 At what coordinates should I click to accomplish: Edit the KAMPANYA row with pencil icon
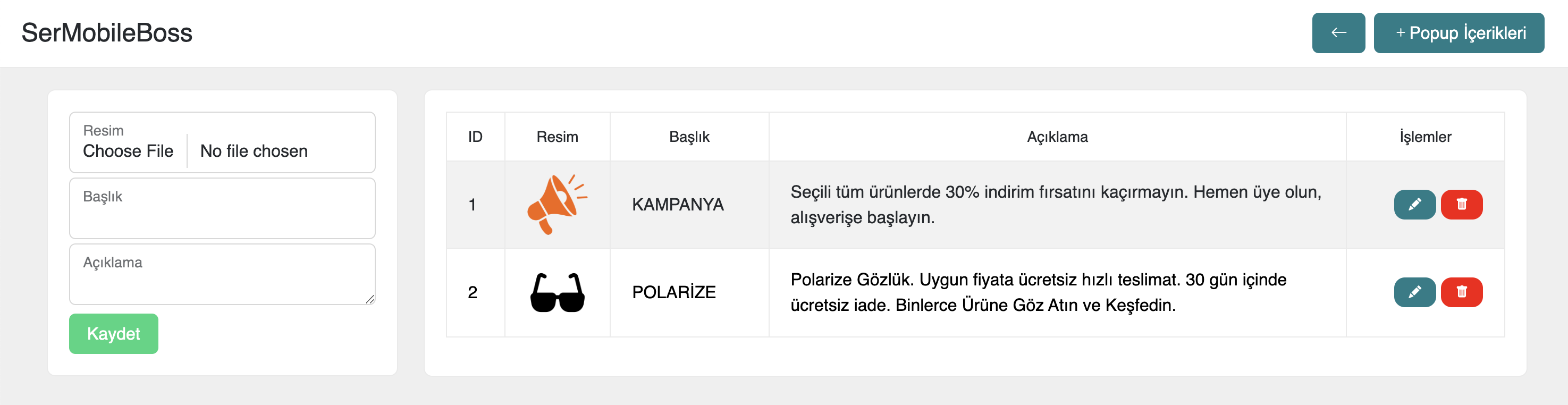1414,205
